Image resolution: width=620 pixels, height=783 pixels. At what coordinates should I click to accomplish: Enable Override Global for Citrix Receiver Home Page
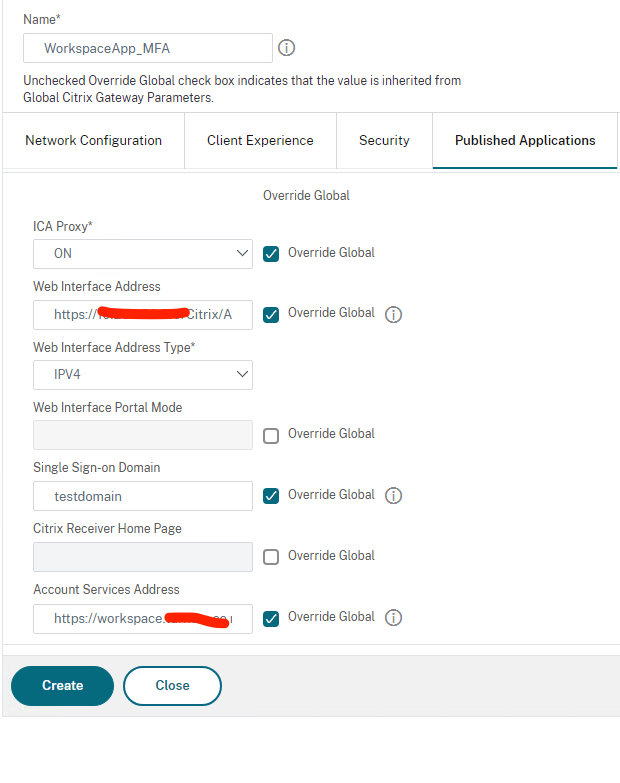pyautogui.click(x=270, y=556)
